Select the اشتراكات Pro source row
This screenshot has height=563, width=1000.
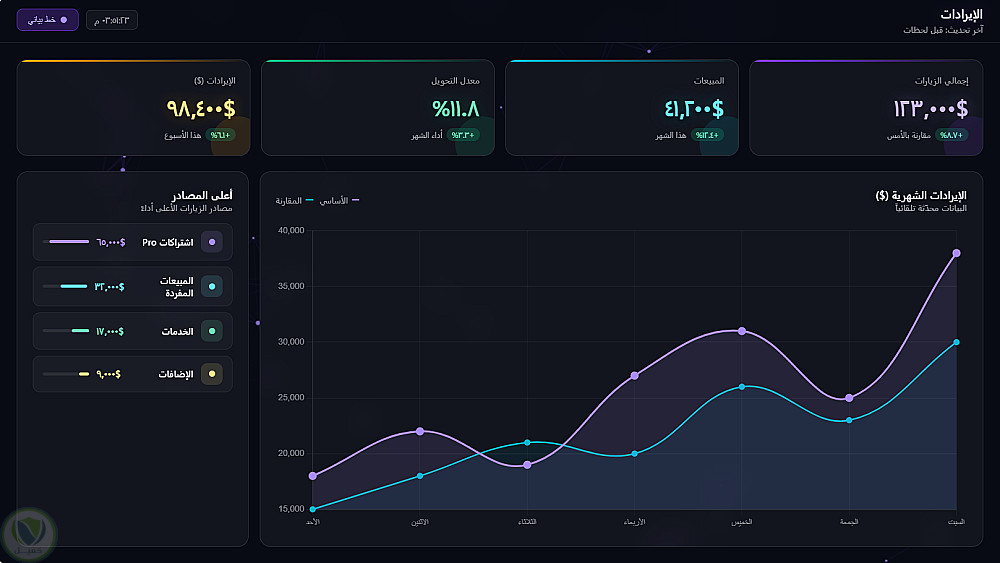pyautogui.click(x=133, y=242)
